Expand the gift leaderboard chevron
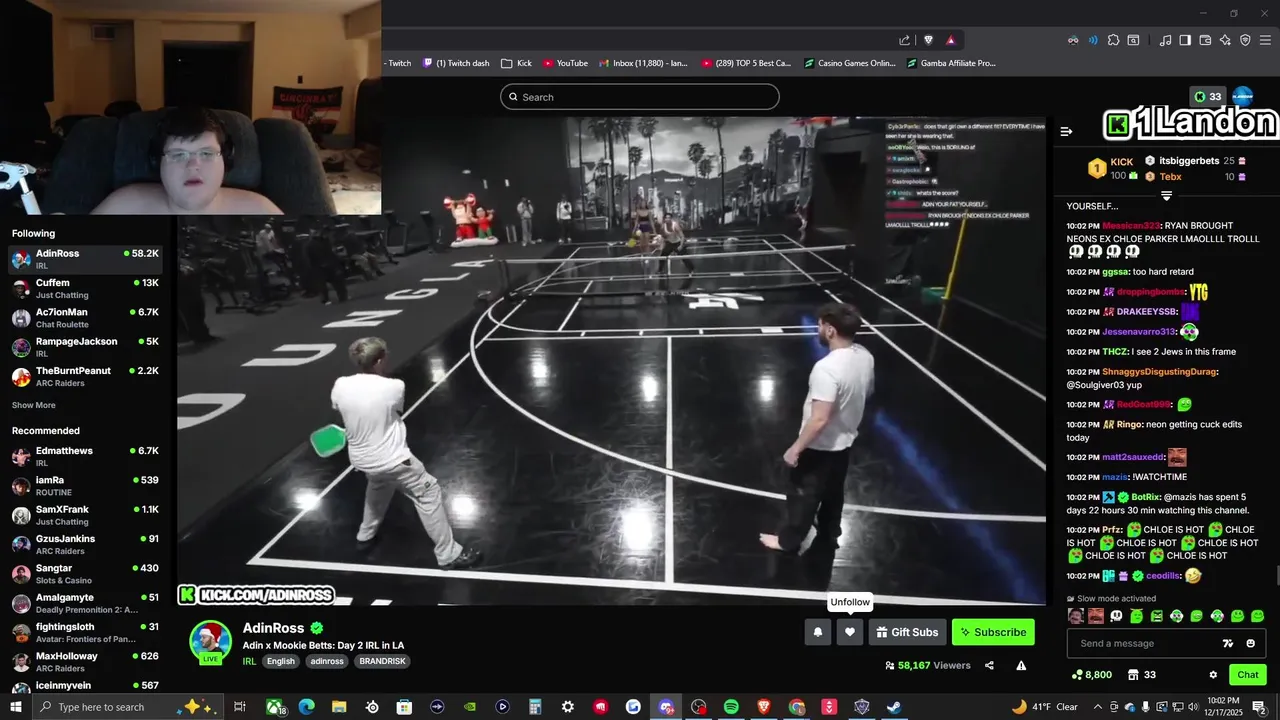The image size is (1280, 720). coord(1166,196)
